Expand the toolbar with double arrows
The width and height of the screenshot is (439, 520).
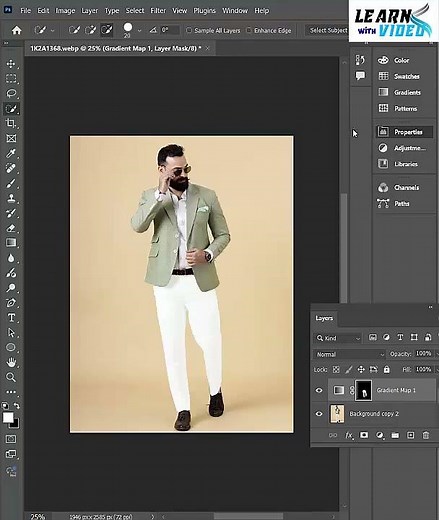click(6, 43)
